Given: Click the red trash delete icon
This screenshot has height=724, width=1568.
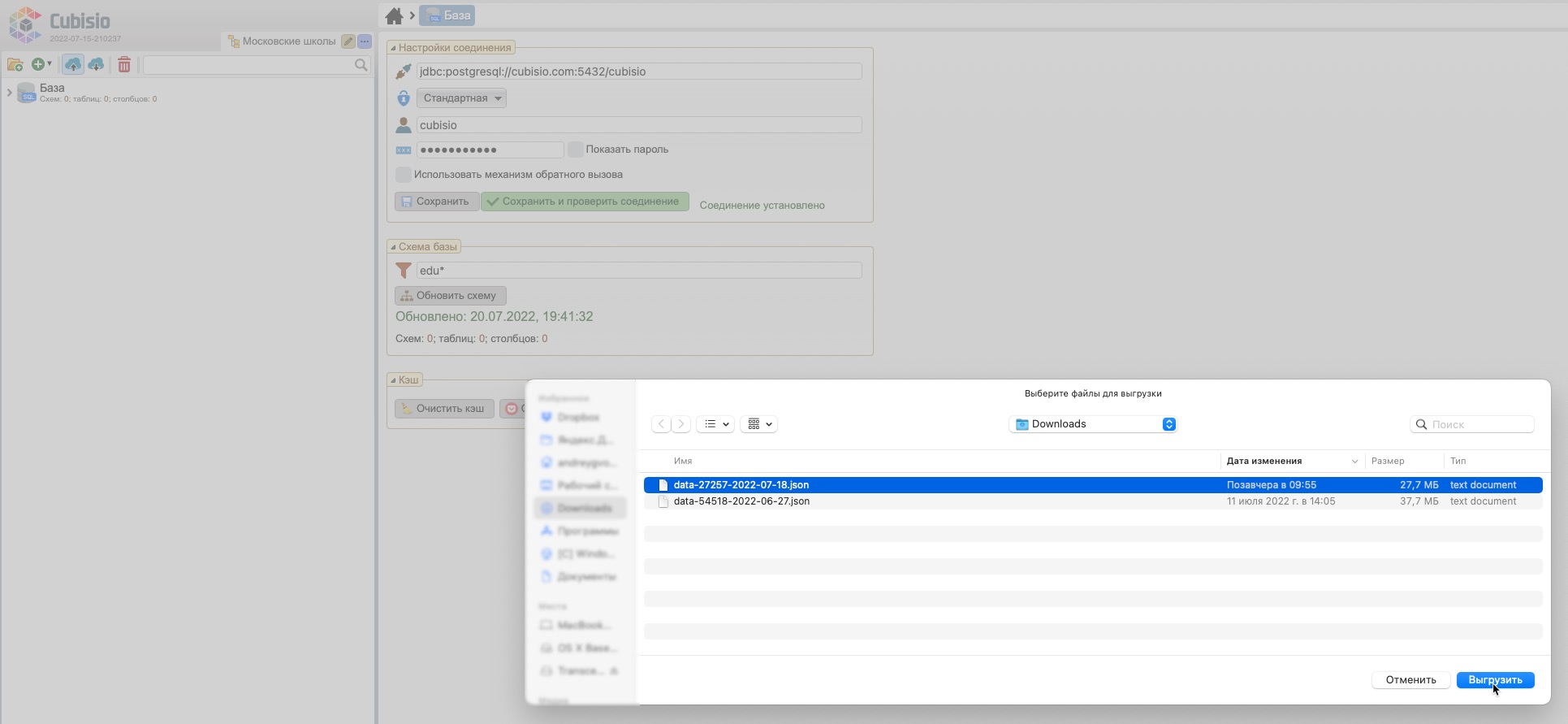Looking at the screenshot, I should 124,64.
